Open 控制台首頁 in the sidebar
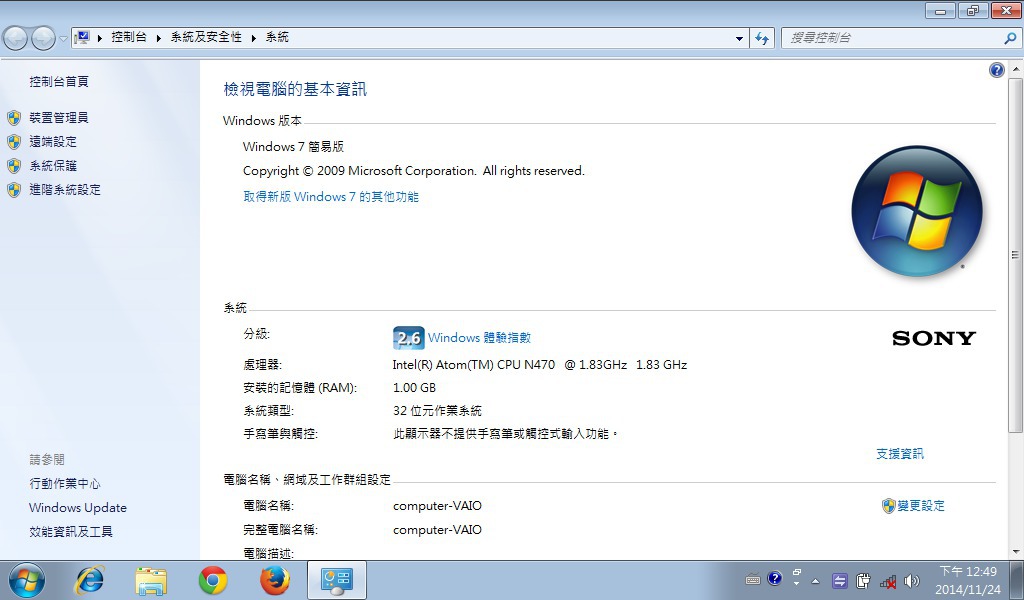1024x600 pixels. (59, 82)
